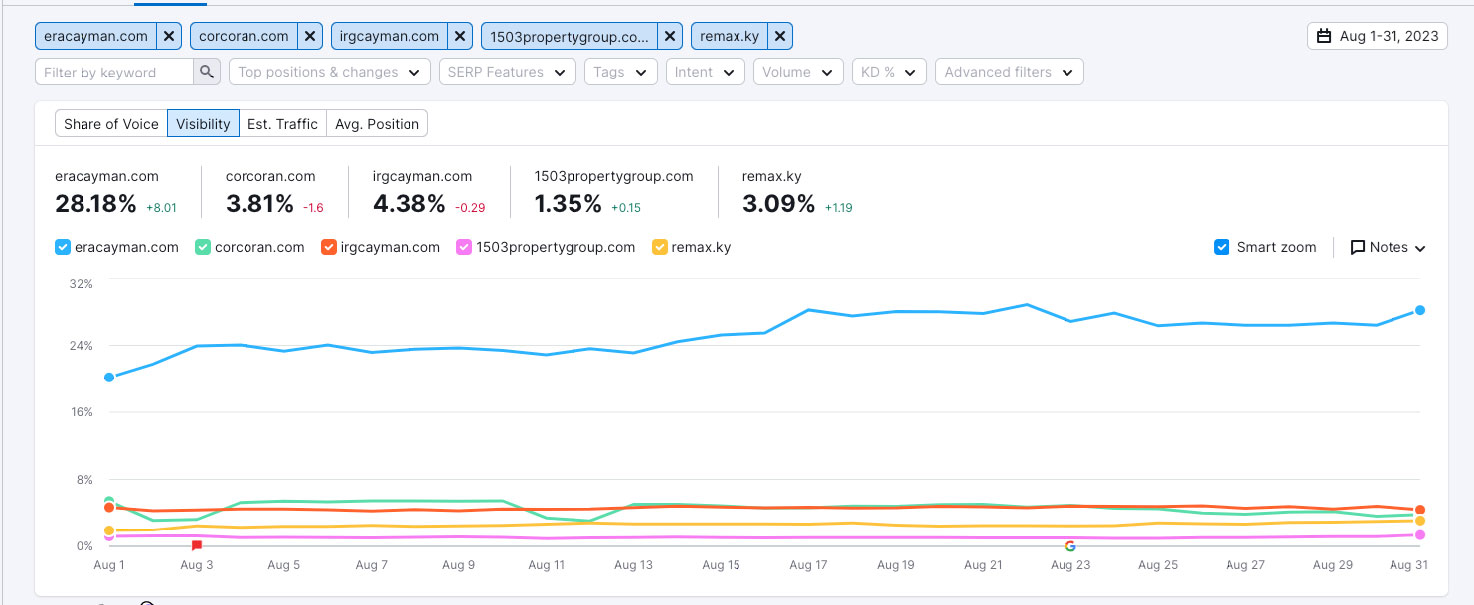Screen dimensions: 1474x605
Task: Expand the Advanced filters dropdown
Action: (1009, 72)
